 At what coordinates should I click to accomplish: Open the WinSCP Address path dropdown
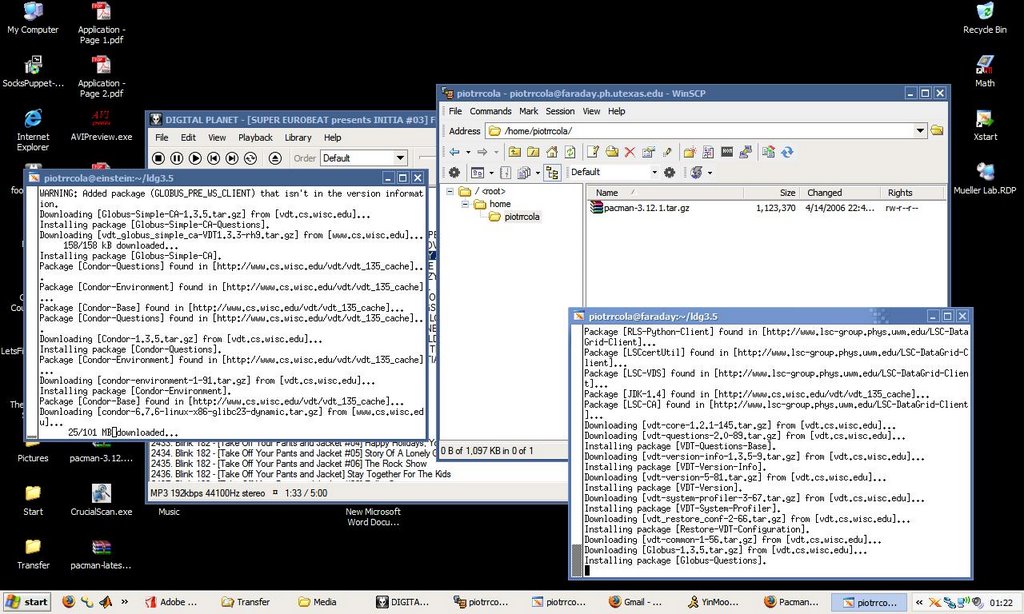coord(920,131)
